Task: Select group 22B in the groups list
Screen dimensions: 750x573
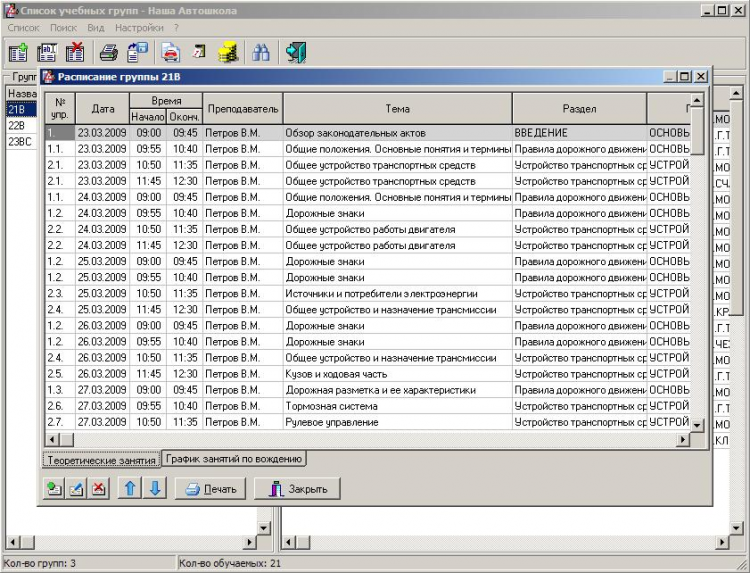Action: click(17, 125)
